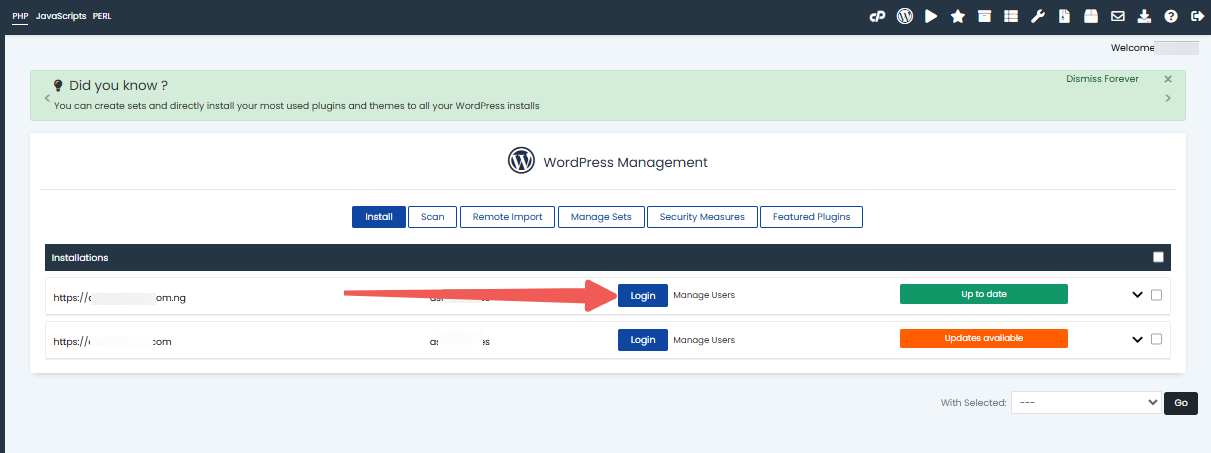Open the Scan tab
The height and width of the screenshot is (453, 1211).
433,217
